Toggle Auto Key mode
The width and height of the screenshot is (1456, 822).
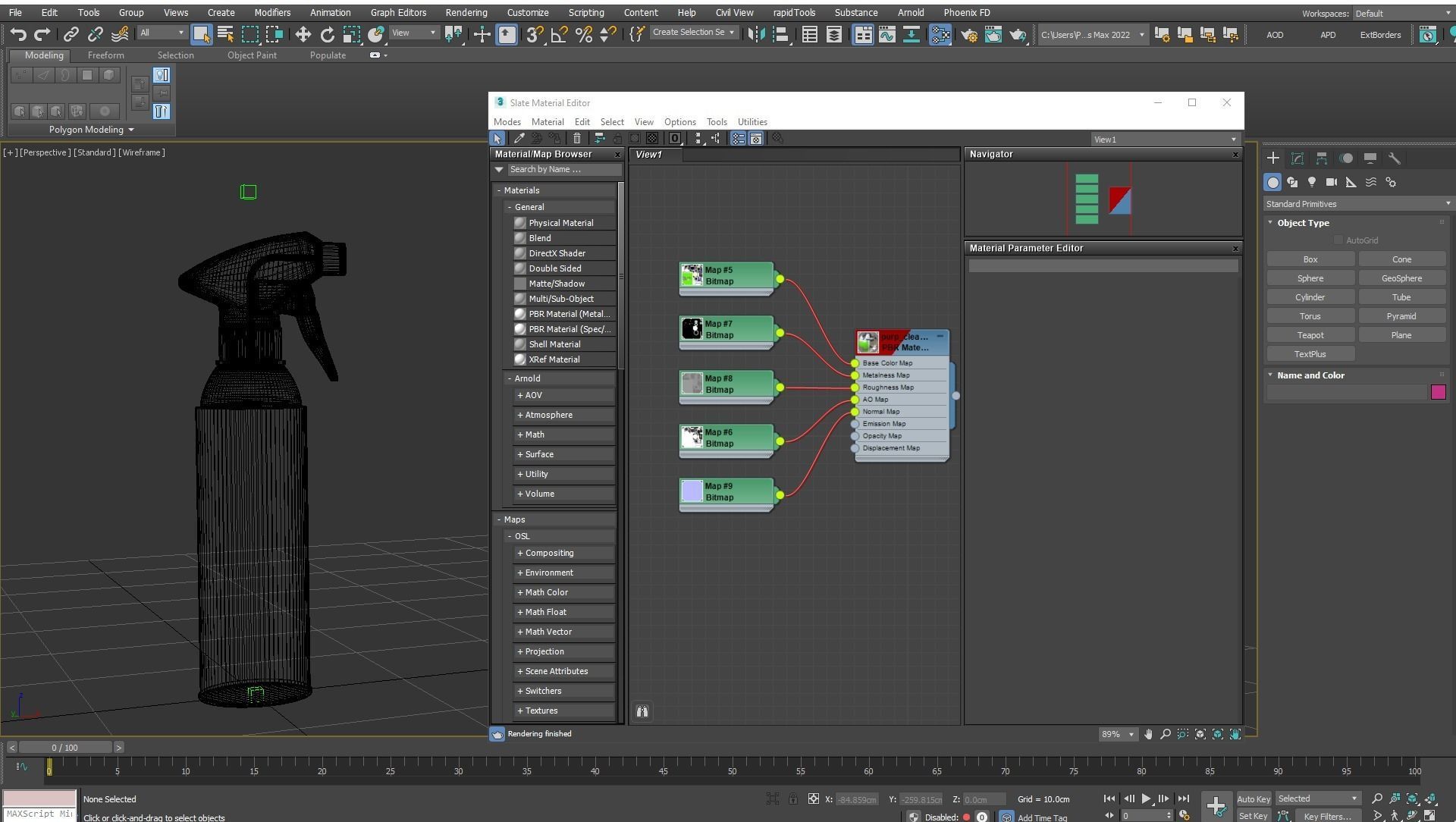(x=1253, y=799)
